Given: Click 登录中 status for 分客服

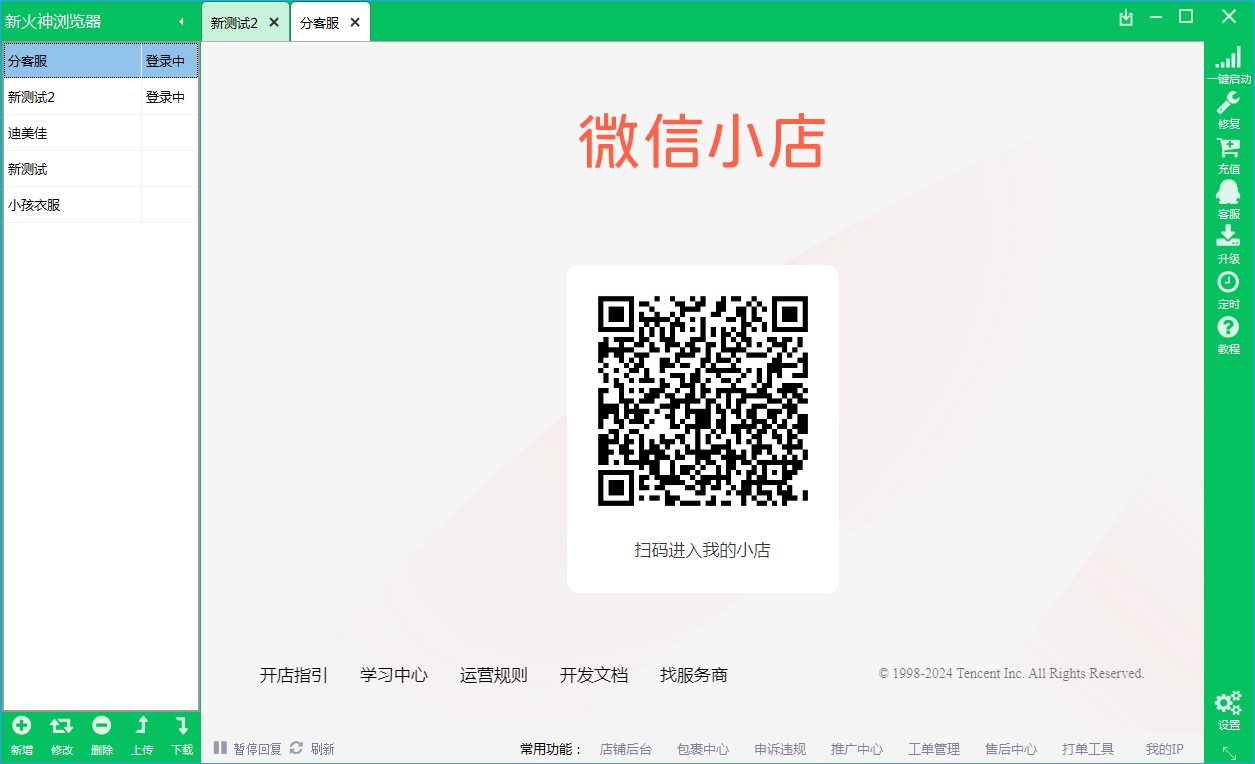Looking at the screenshot, I should 165,61.
